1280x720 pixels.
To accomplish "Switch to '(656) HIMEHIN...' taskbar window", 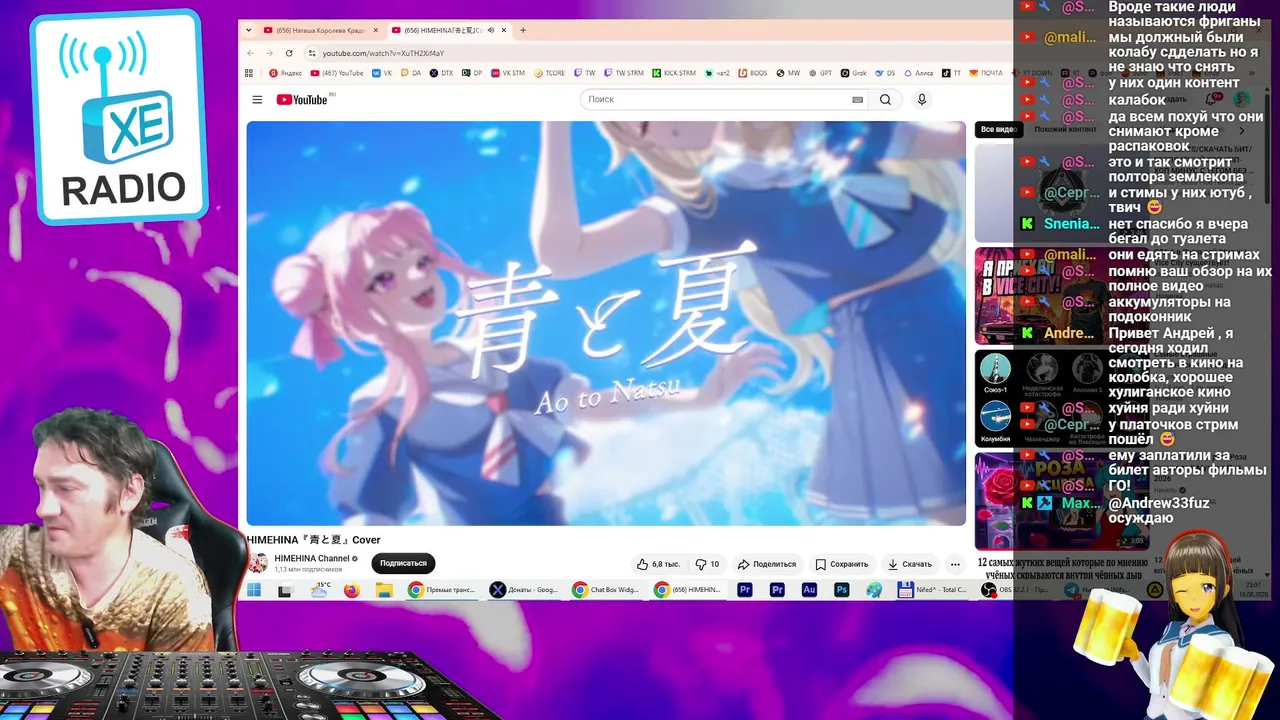I will [x=689, y=590].
